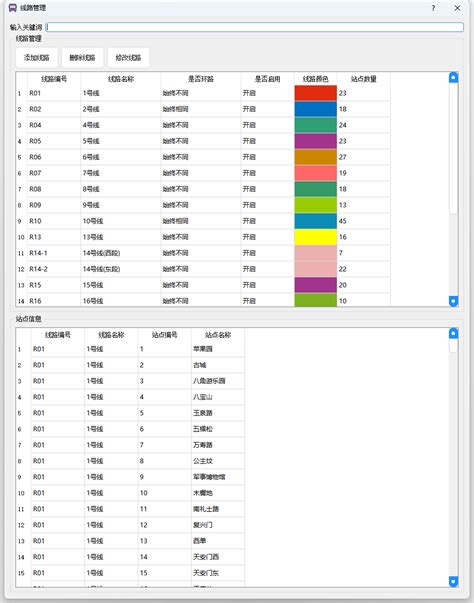Click scroll-up arrow of routes table
The height and width of the screenshot is (603, 474).
pyautogui.click(x=453, y=77)
